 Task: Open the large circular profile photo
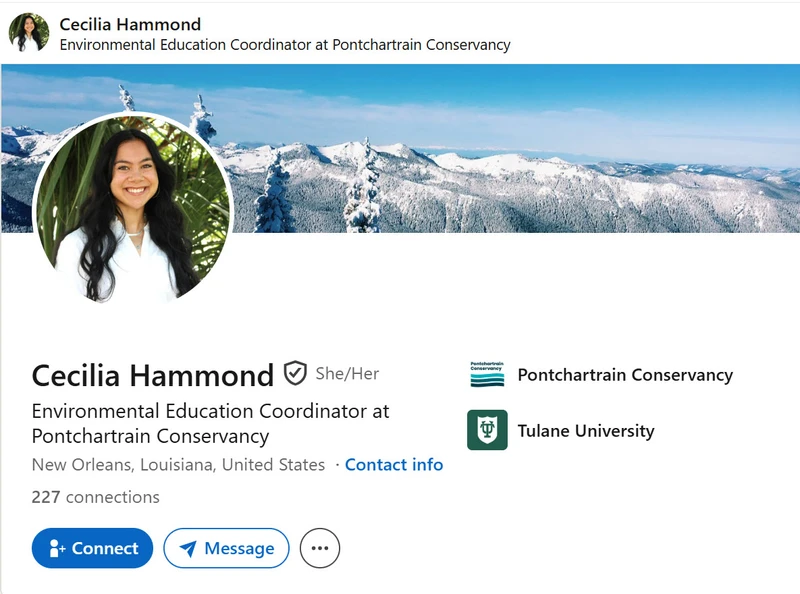pos(133,209)
